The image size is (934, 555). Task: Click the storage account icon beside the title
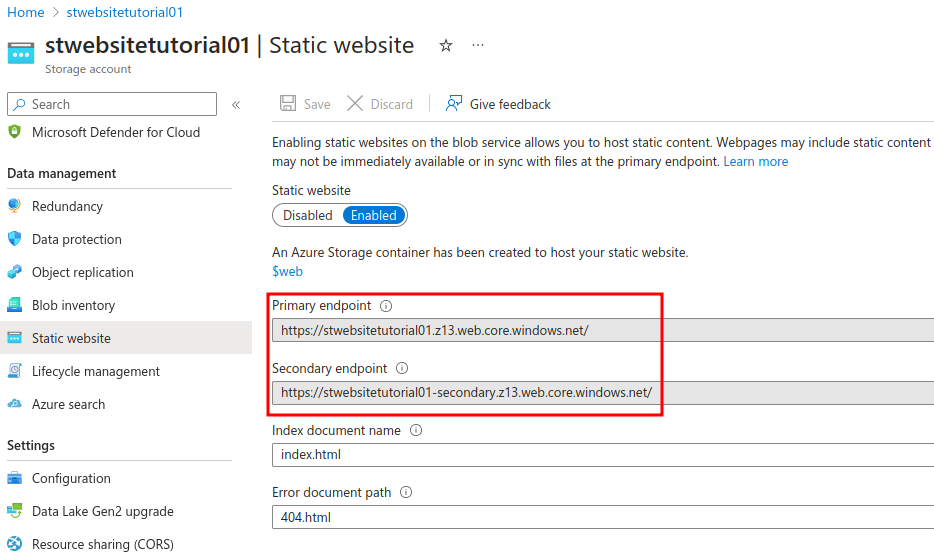(21, 53)
